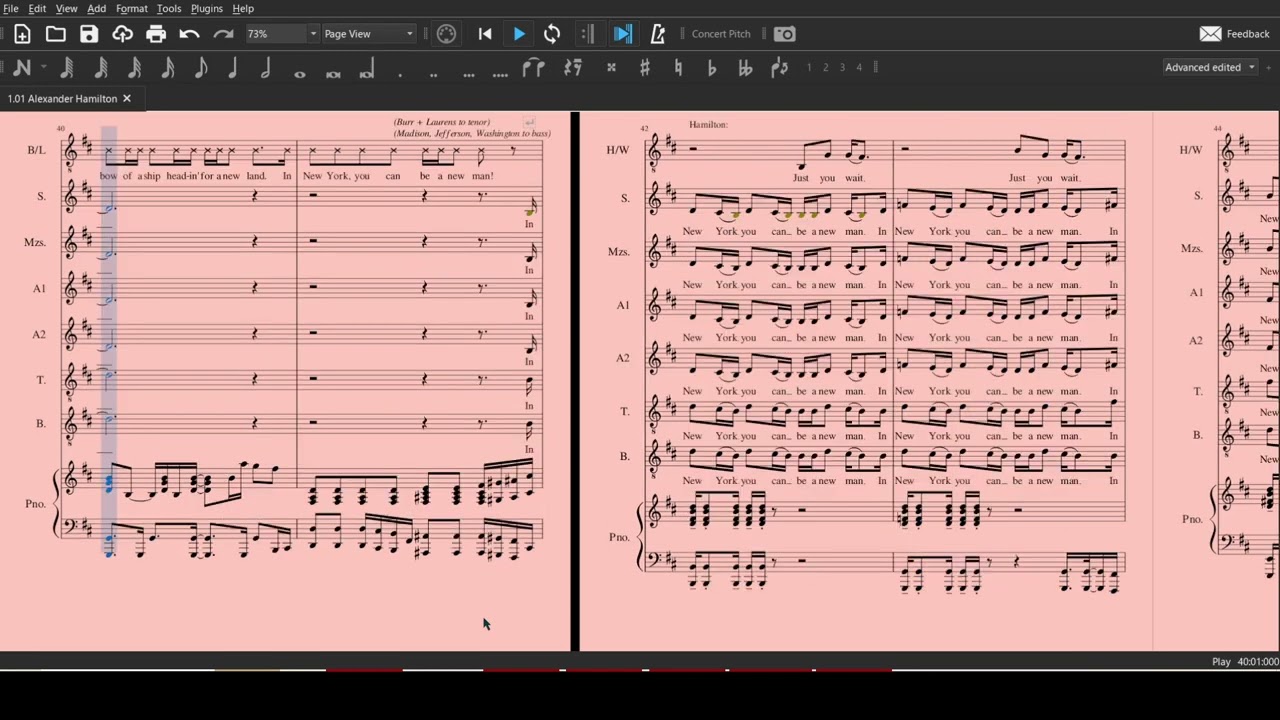Toggle loop playback
The width and height of the screenshot is (1280, 720).
click(x=552, y=34)
